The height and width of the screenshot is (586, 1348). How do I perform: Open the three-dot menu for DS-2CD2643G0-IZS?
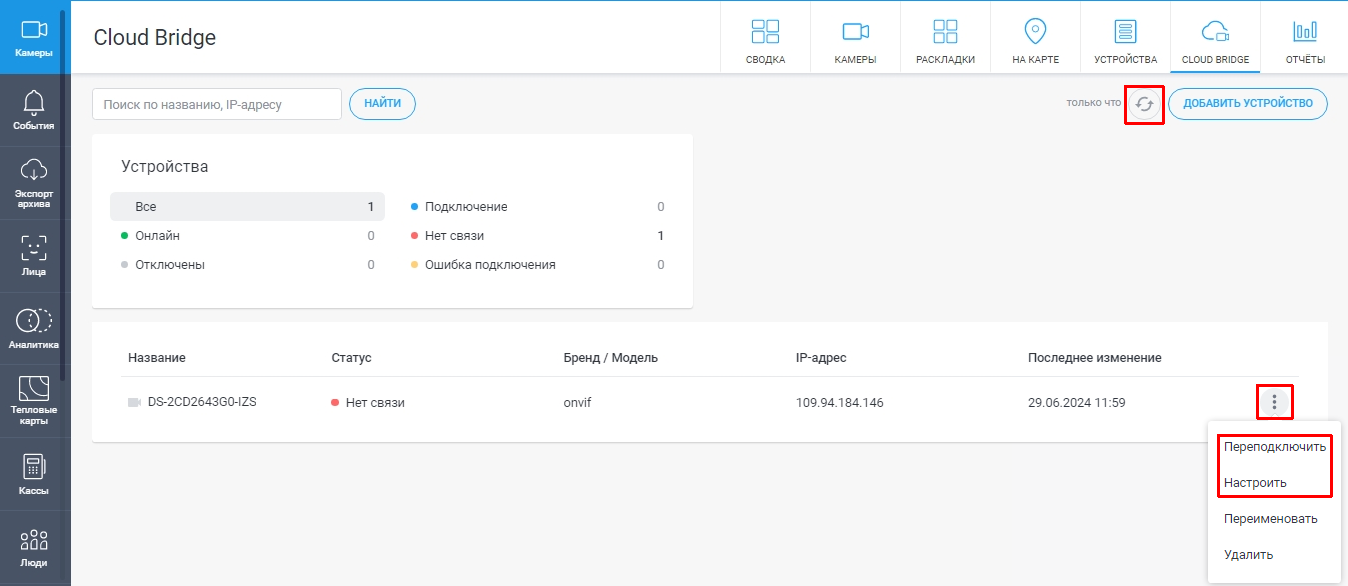click(1274, 402)
